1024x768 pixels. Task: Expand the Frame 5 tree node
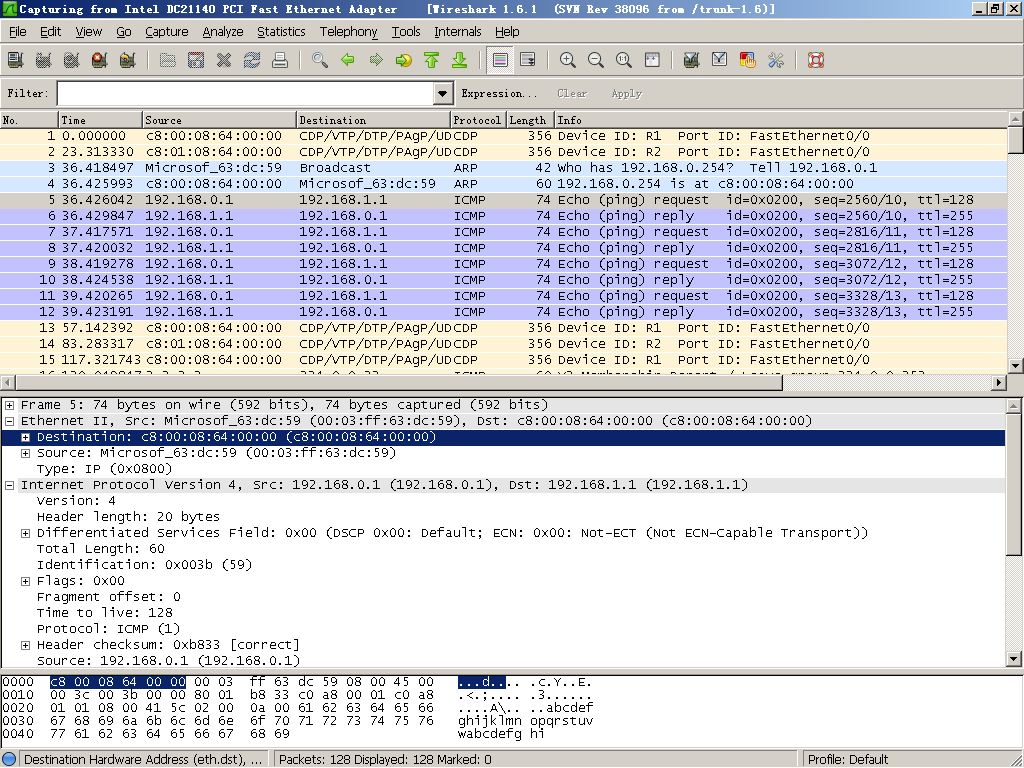tap(10, 405)
